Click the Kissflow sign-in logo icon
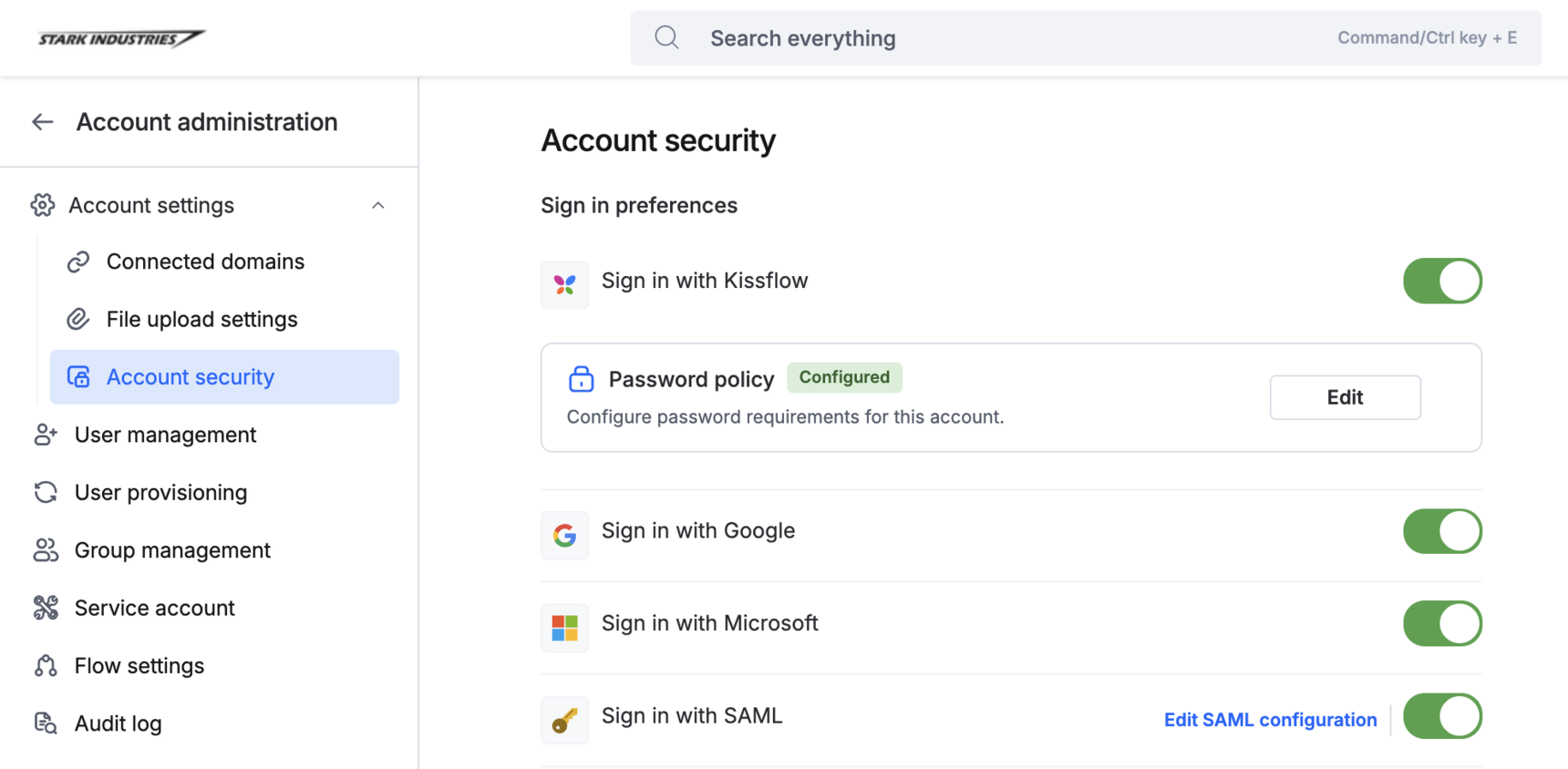The image size is (1568, 769). click(x=565, y=285)
